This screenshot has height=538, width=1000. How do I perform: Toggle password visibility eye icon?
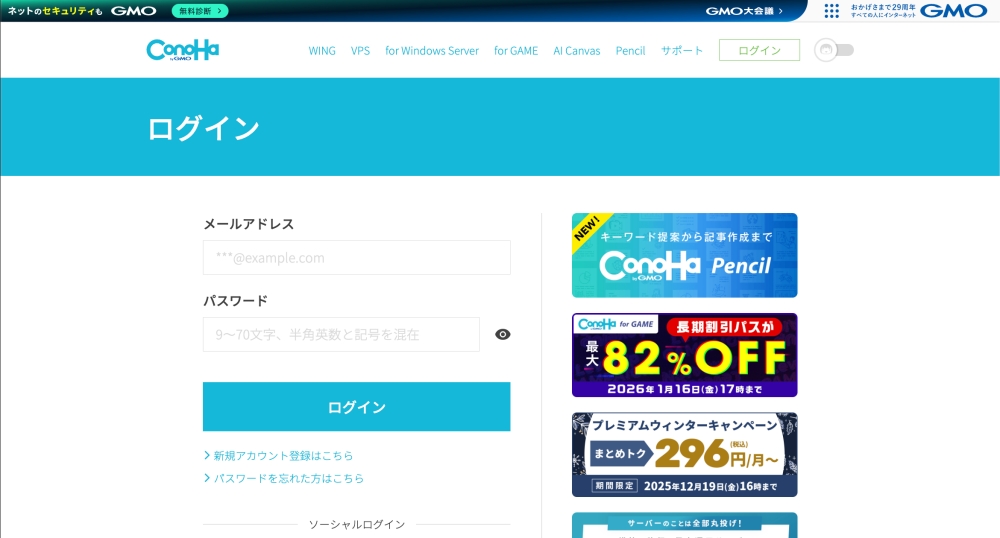(x=503, y=334)
